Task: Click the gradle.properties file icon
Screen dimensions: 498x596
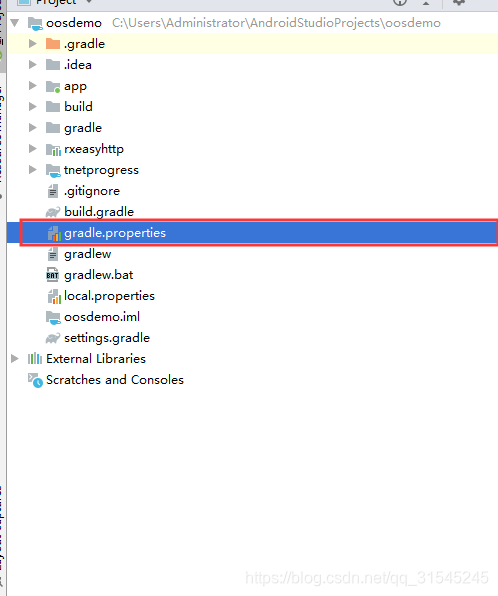Action: pyautogui.click(x=54, y=233)
